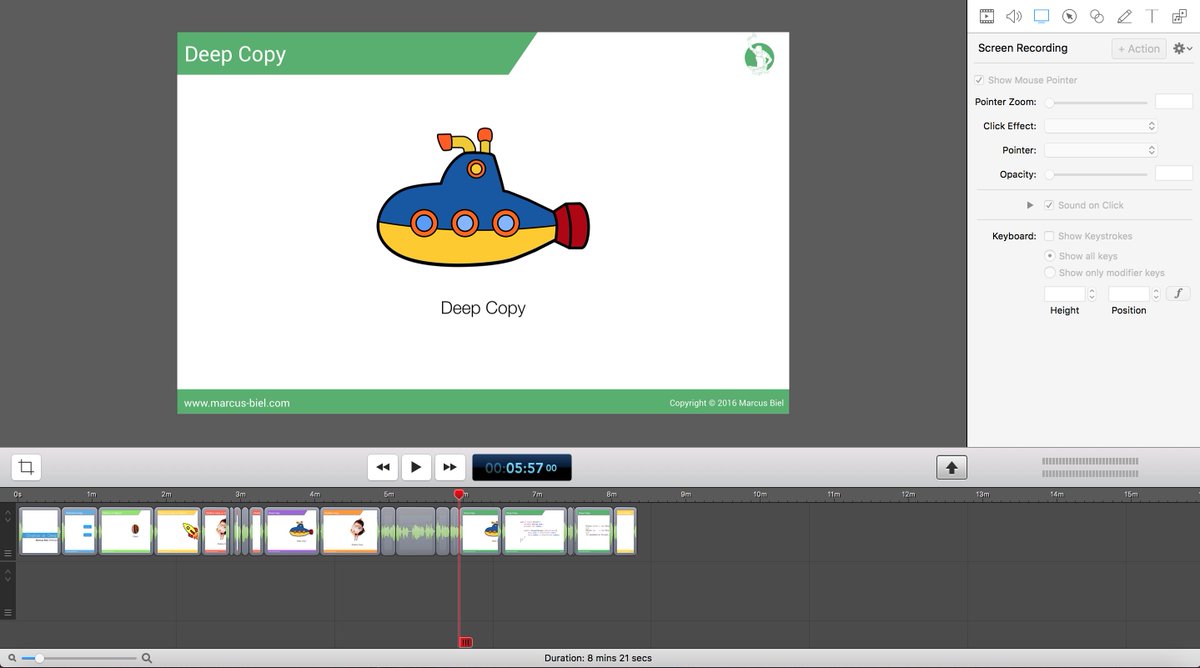Viewport: 1200px width, 668px height.
Task: Toggle Show Mouse Pointer checkbox
Action: click(980, 80)
